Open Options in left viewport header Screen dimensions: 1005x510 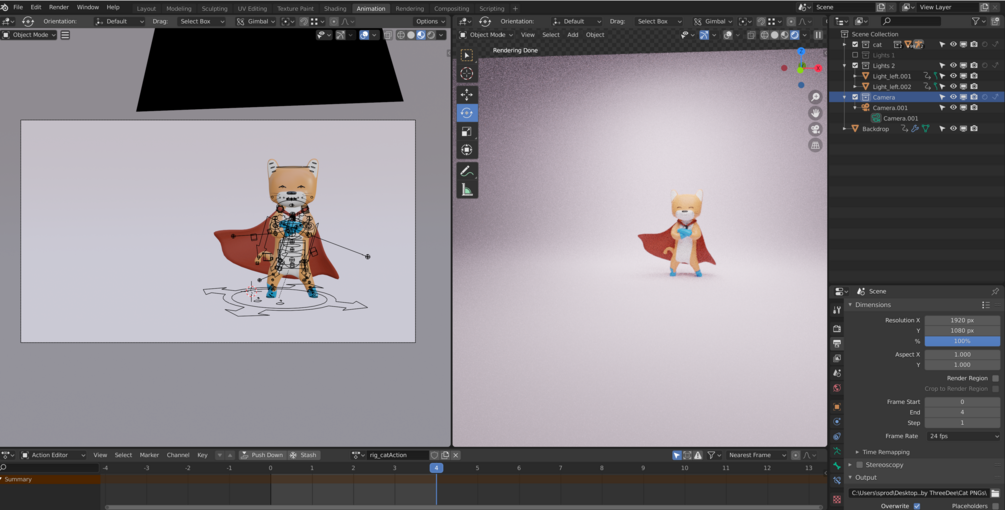tap(429, 21)
